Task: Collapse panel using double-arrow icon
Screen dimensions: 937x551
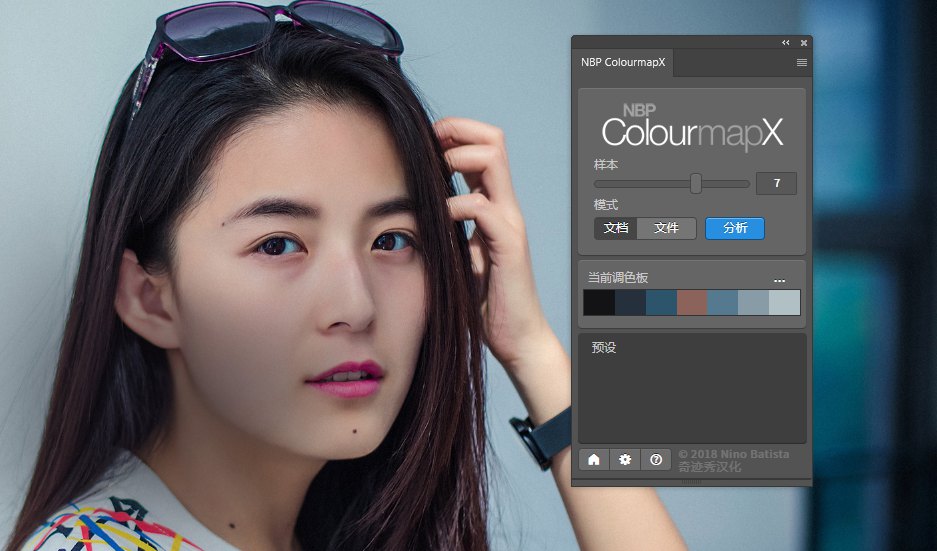Action: (786, 42)
